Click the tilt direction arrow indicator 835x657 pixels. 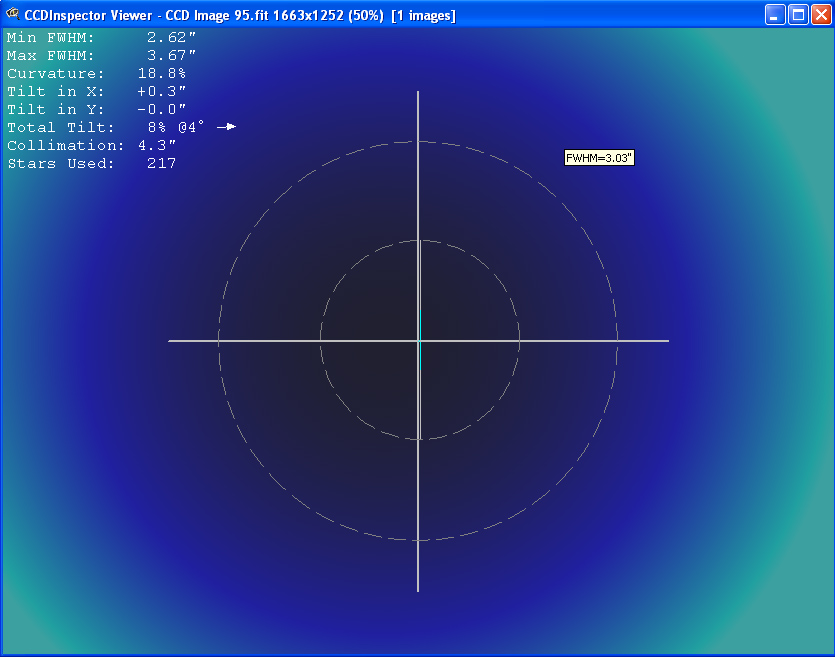[x=226, y=127]
